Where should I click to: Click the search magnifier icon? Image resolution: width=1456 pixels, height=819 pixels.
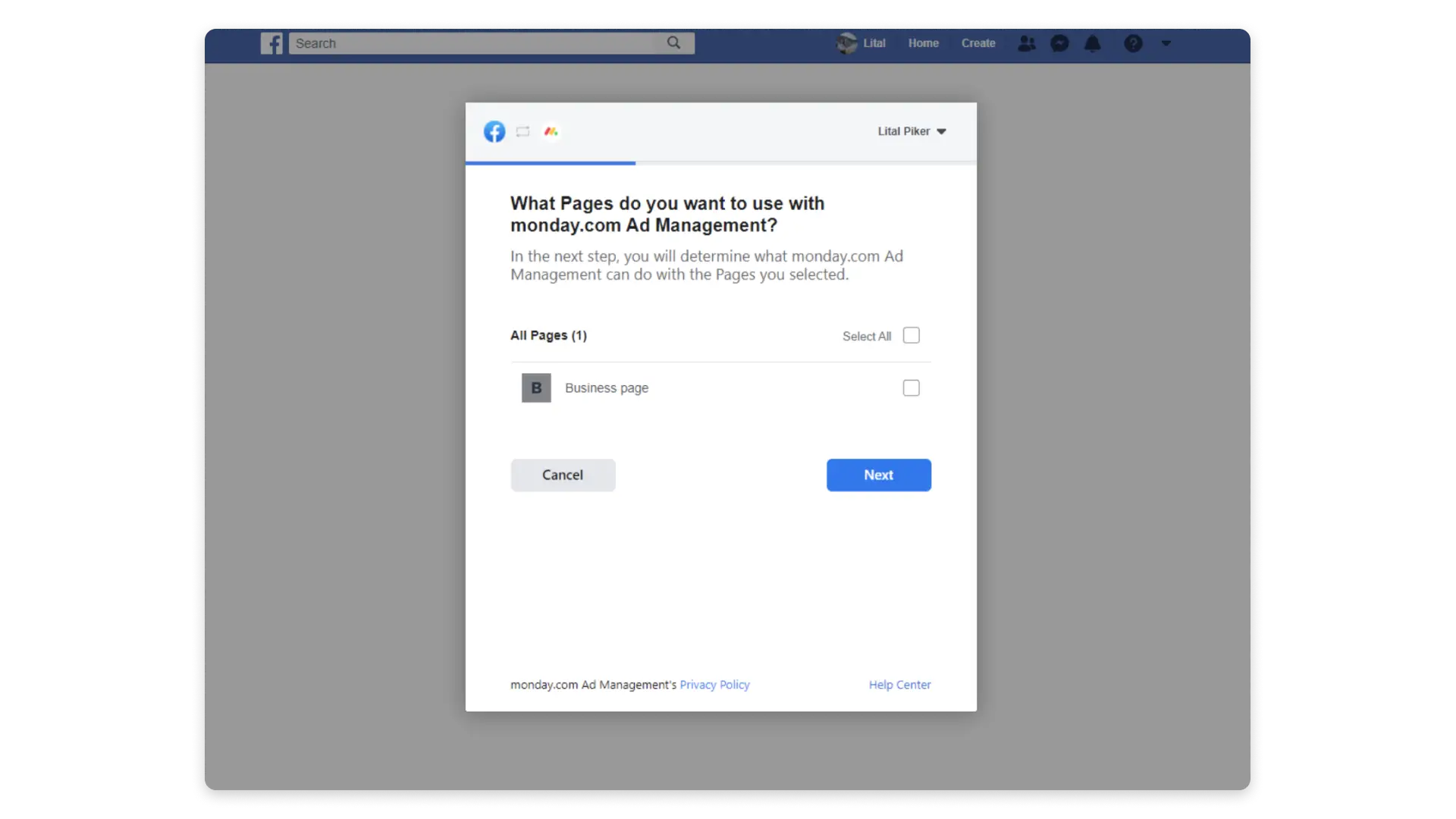click(673, 43)
